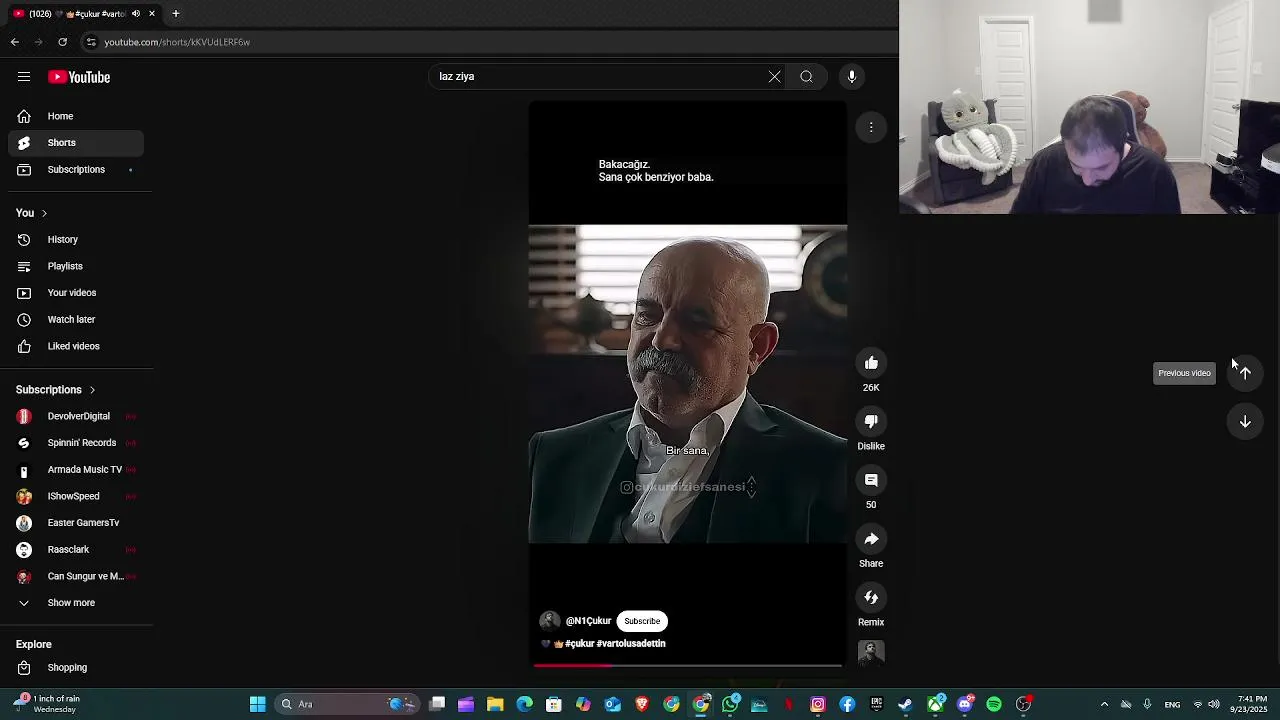
Task: Click the search magnifier button
Action: pyautogui.click(x=806, y=76)
